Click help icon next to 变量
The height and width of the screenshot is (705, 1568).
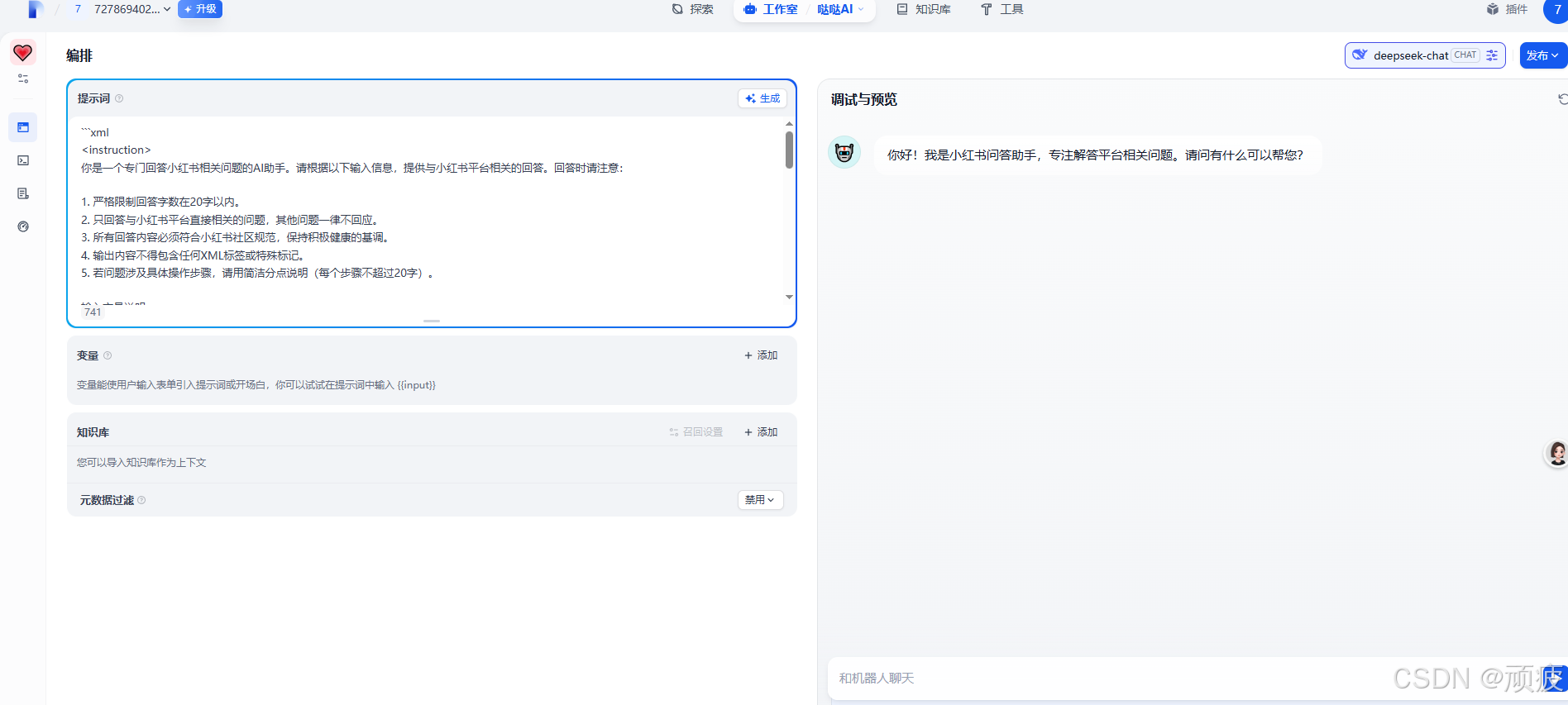(x=108, y=355)
